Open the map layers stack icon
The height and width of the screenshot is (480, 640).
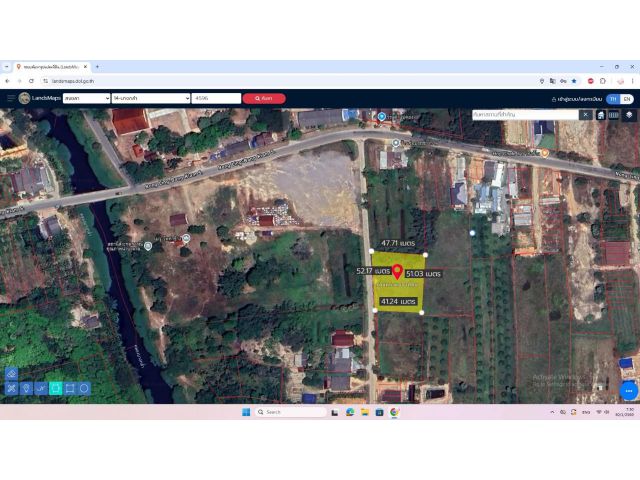629,115
